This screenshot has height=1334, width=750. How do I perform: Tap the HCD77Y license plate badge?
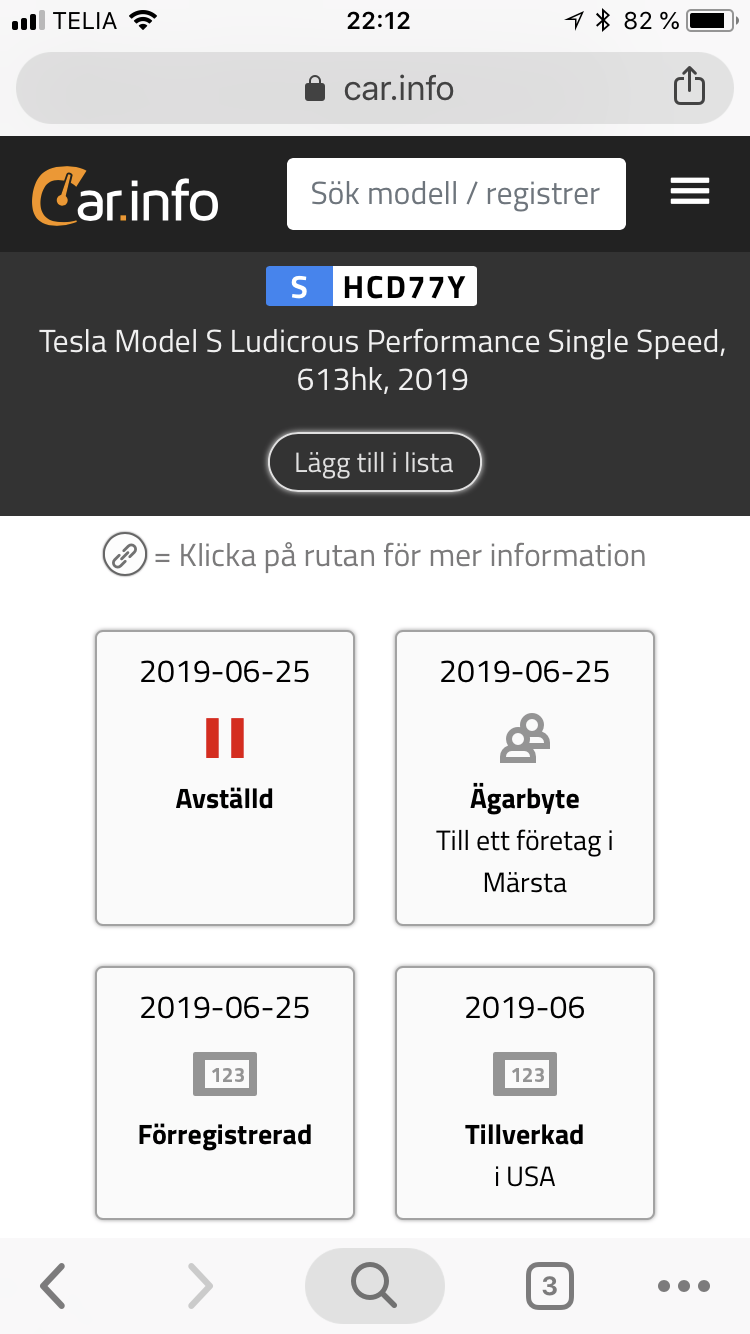371,287
